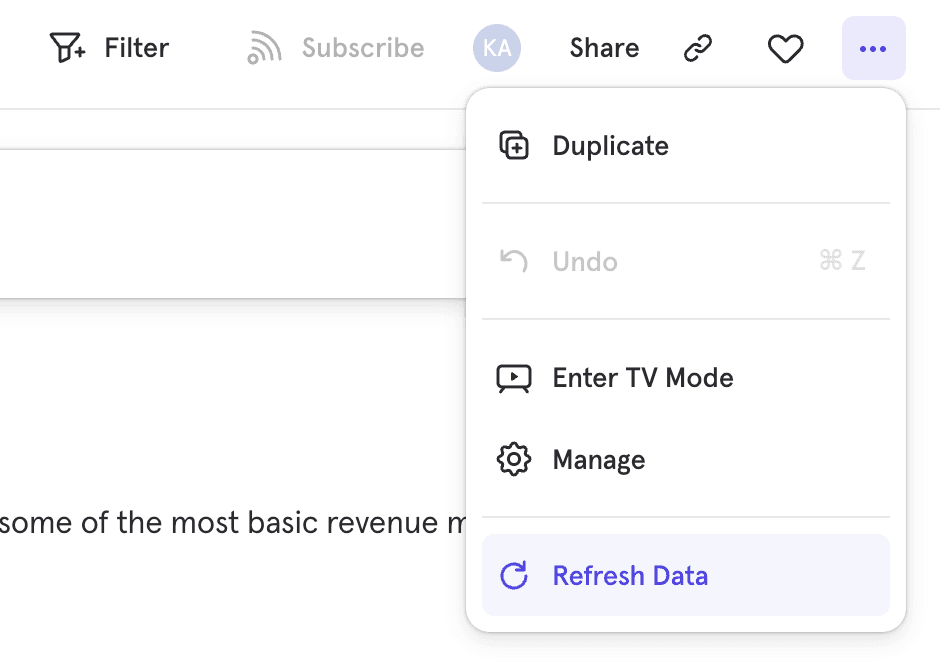This screenshot has height=662, width=940.
Task: Copy the board link via chain icon
Action: pos(698,48)
